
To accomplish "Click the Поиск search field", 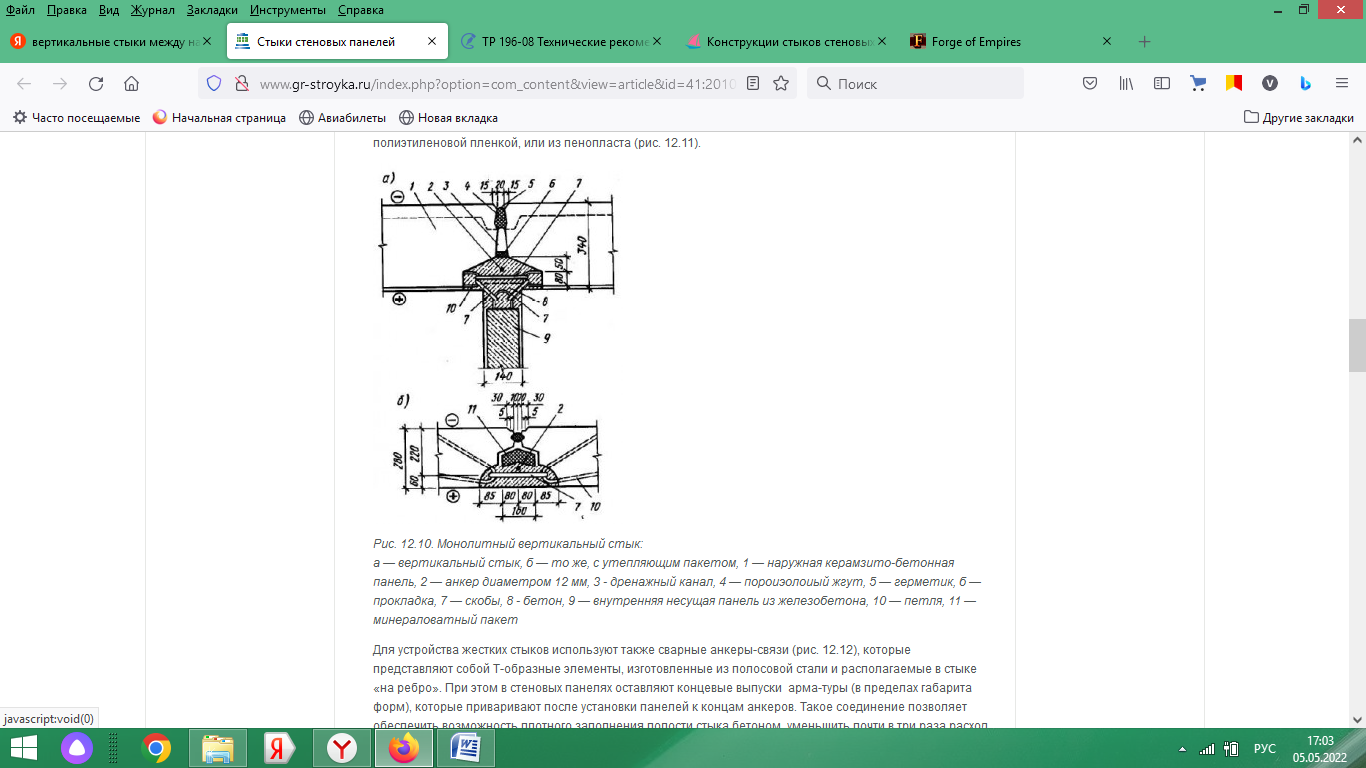I will click(915, 84).
